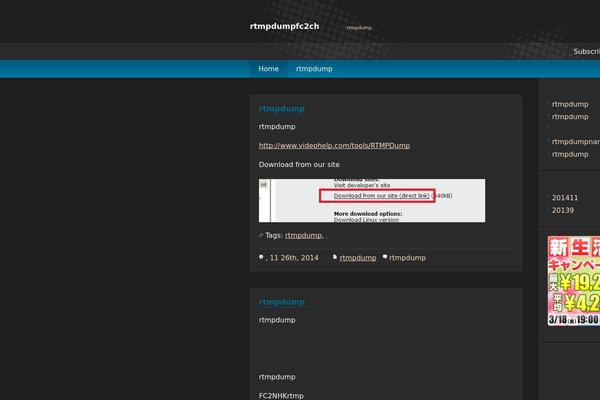Viewport: 600px width, 400px height.
Task: Go to site title rtmpdumpfc2ch
Action: (284, 26)
